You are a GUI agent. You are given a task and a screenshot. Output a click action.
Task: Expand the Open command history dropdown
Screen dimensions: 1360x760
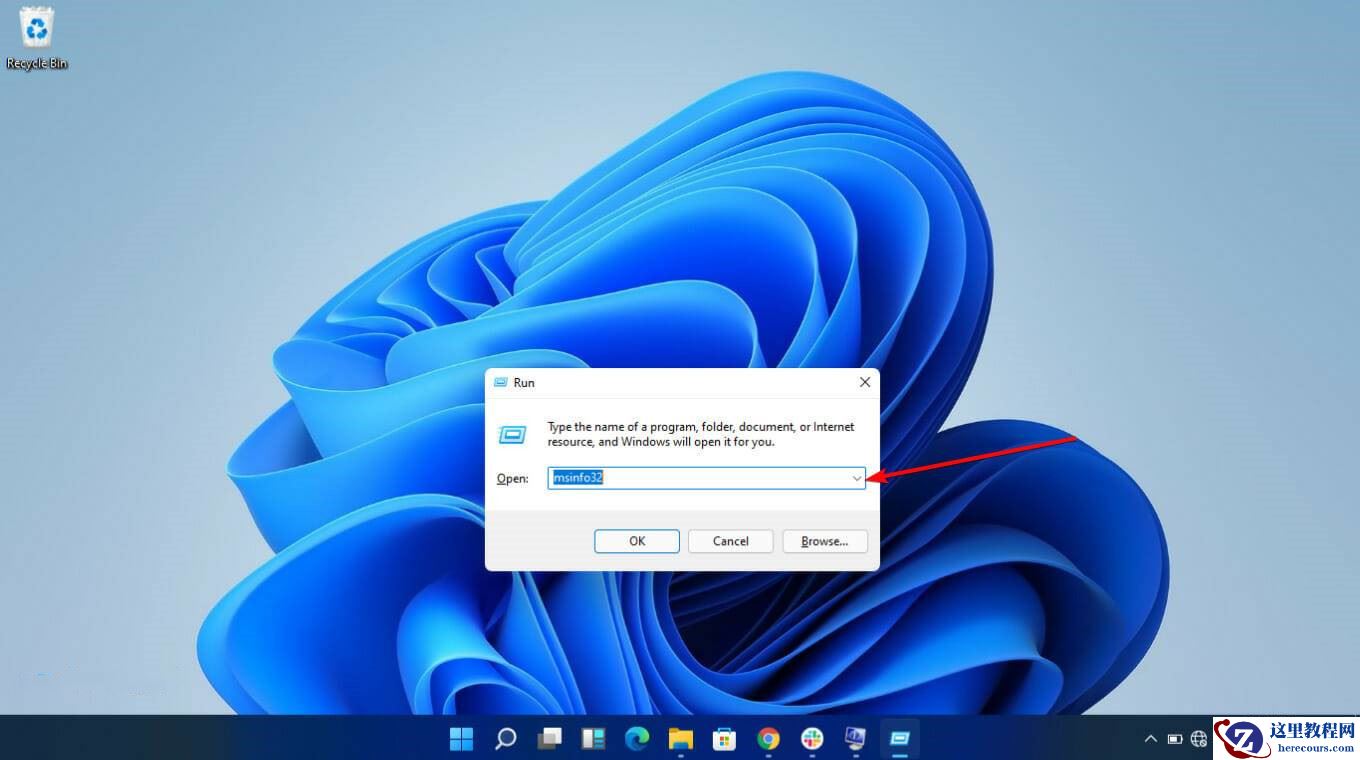[x=856, y=478]
